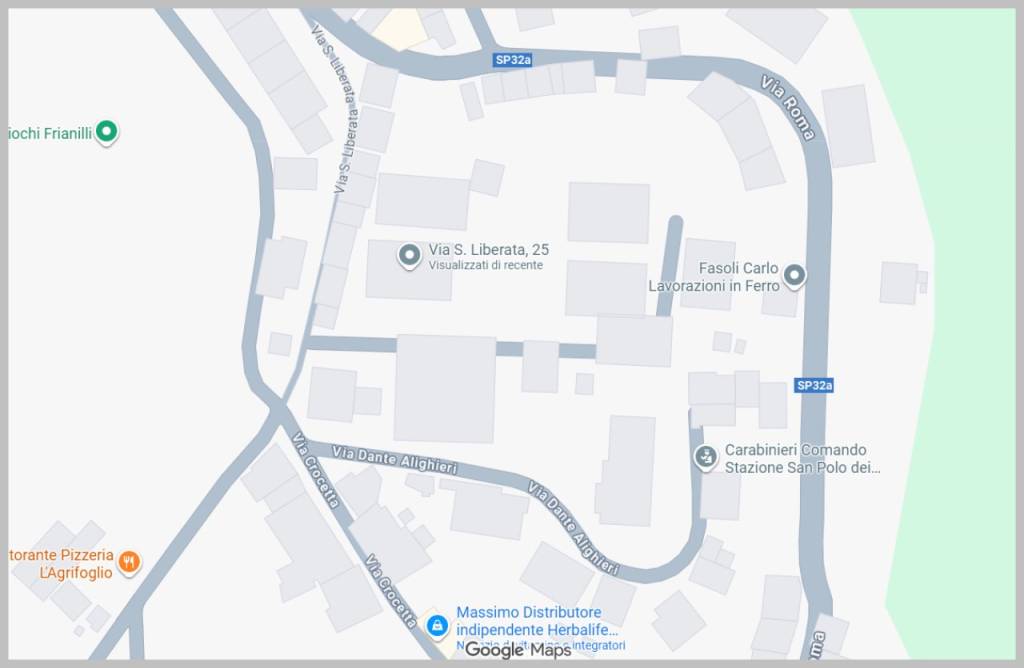Image resolution: width=1024 pixels, height=668 pixels.
Task: Click the Via Roma street label
Action: click(788, 108)
